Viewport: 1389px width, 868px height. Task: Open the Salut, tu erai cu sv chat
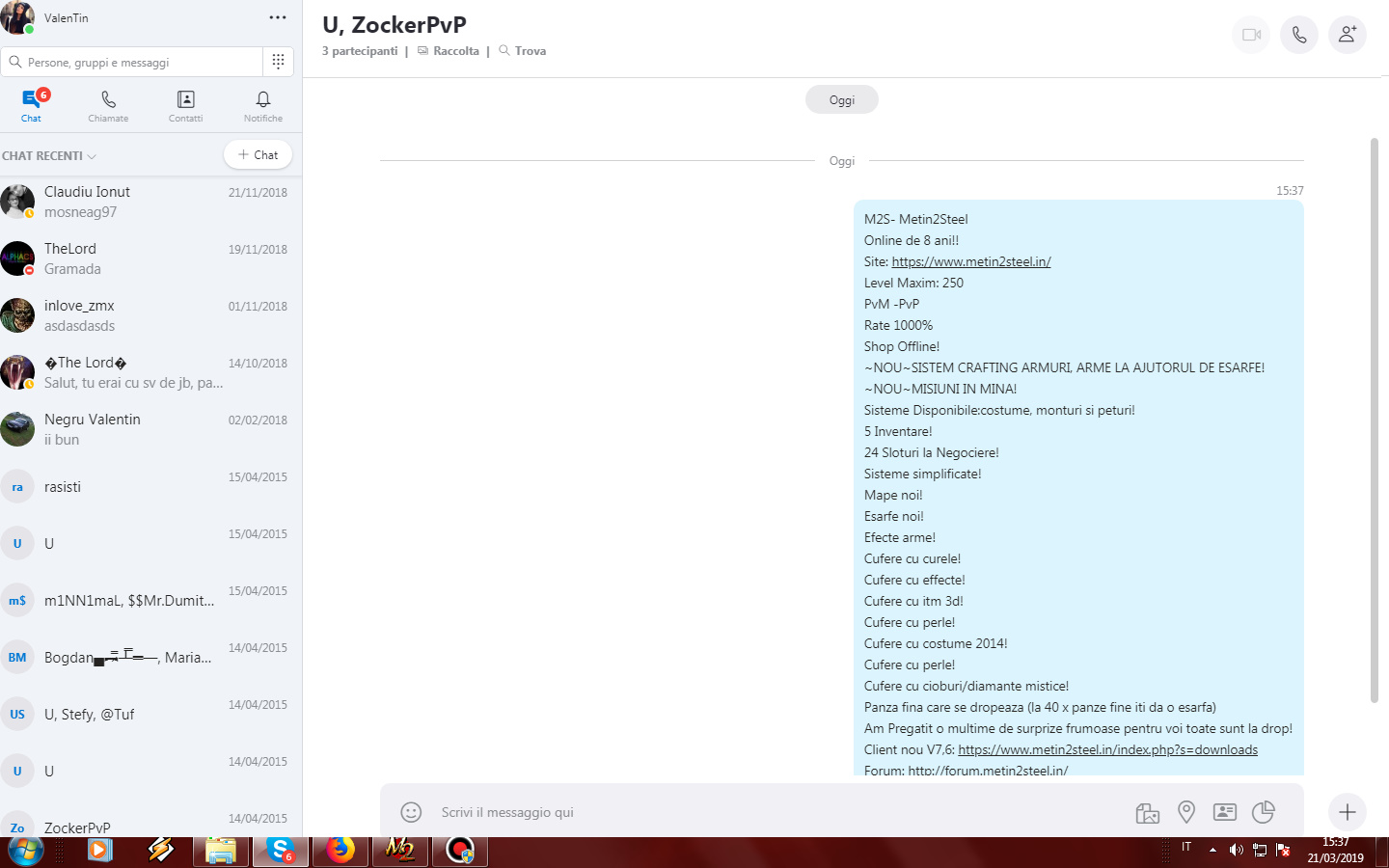[x=150, y=372]
